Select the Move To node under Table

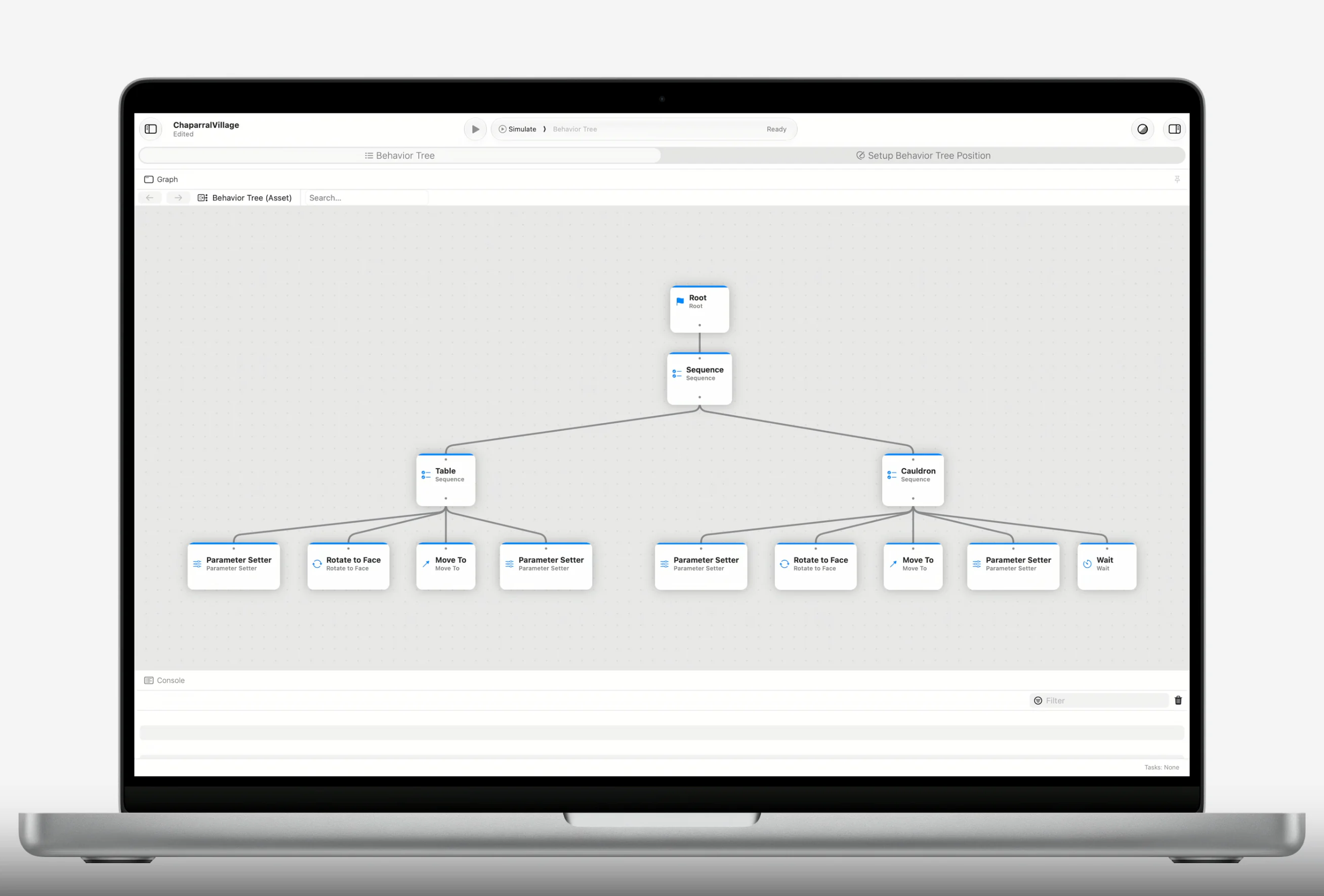pyautogui.click(x=445, y=566)
